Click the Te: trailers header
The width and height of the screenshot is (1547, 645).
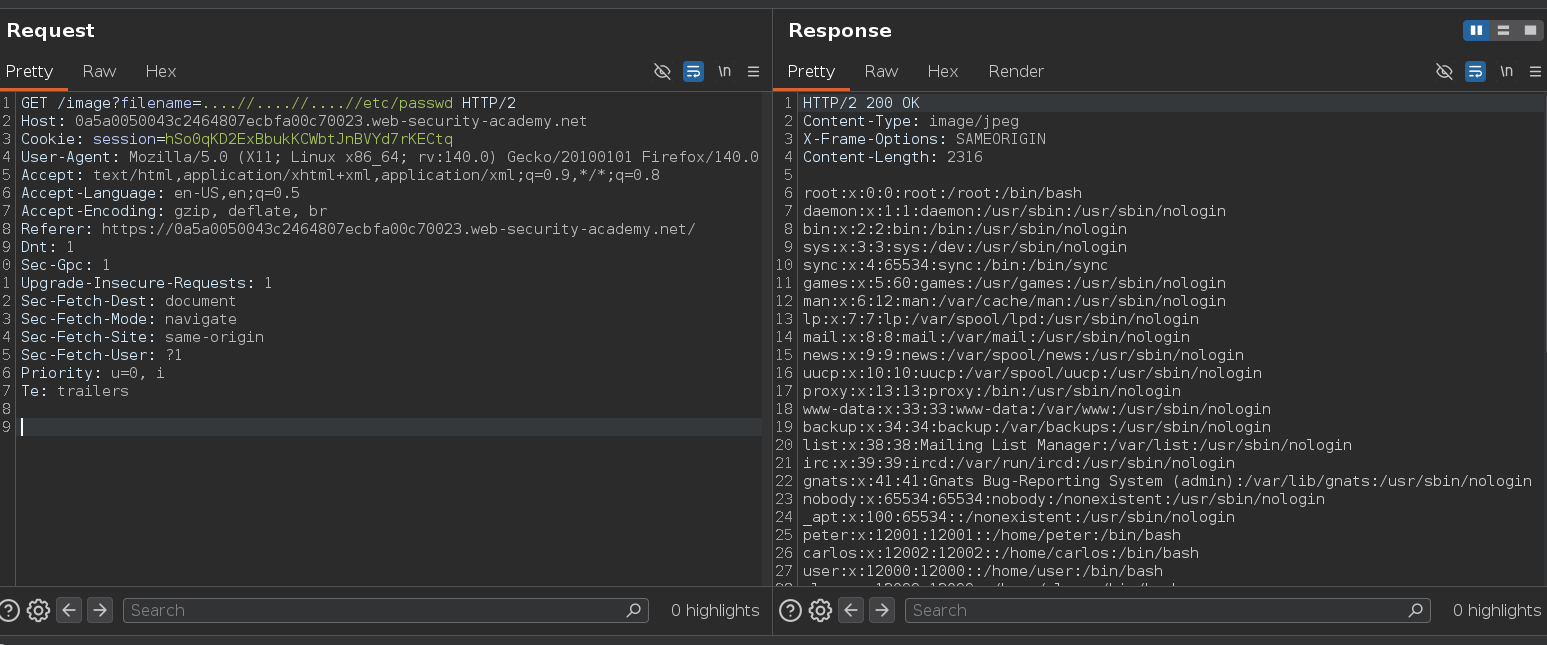click(75, 391)
